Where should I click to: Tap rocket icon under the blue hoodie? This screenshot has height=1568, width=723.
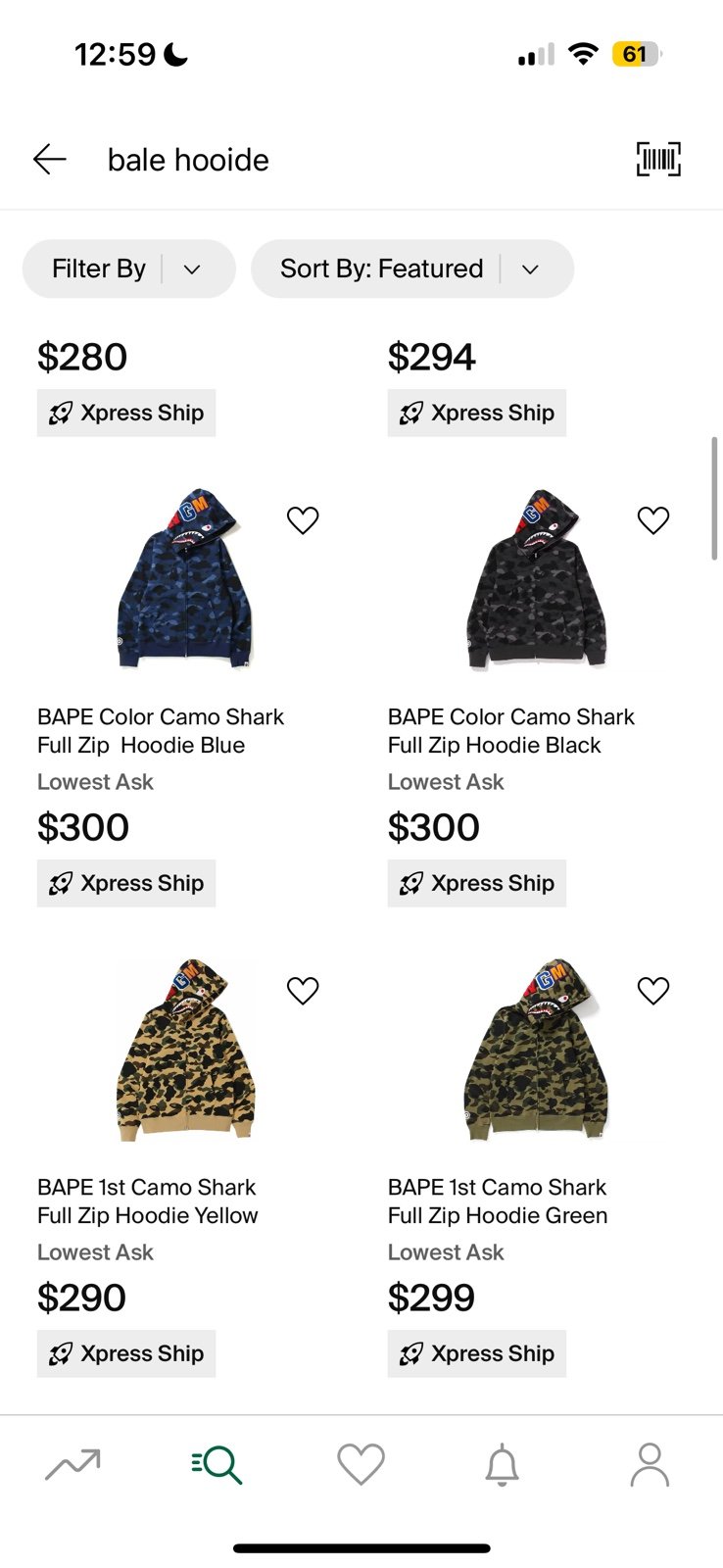point(61,883)
